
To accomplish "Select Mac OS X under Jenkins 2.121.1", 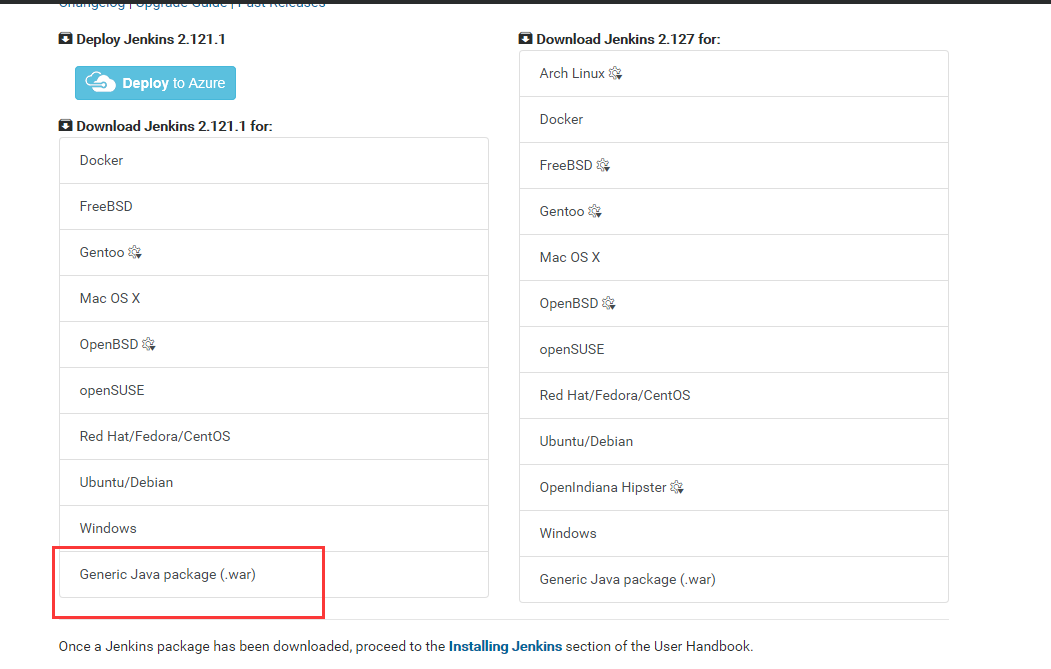I will coord(273,298).
